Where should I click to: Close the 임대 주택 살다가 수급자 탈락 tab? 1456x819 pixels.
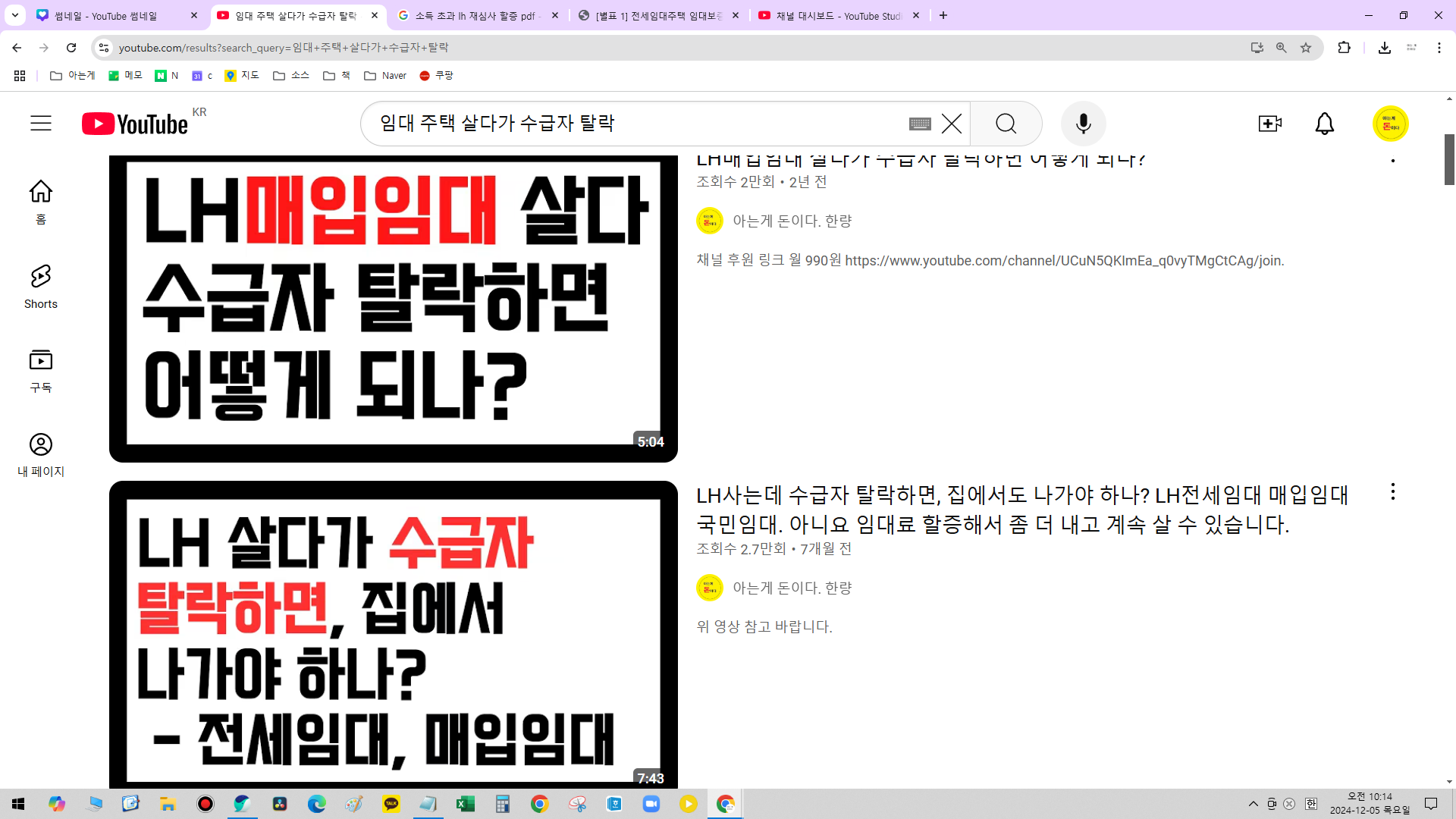pos(375,15)
